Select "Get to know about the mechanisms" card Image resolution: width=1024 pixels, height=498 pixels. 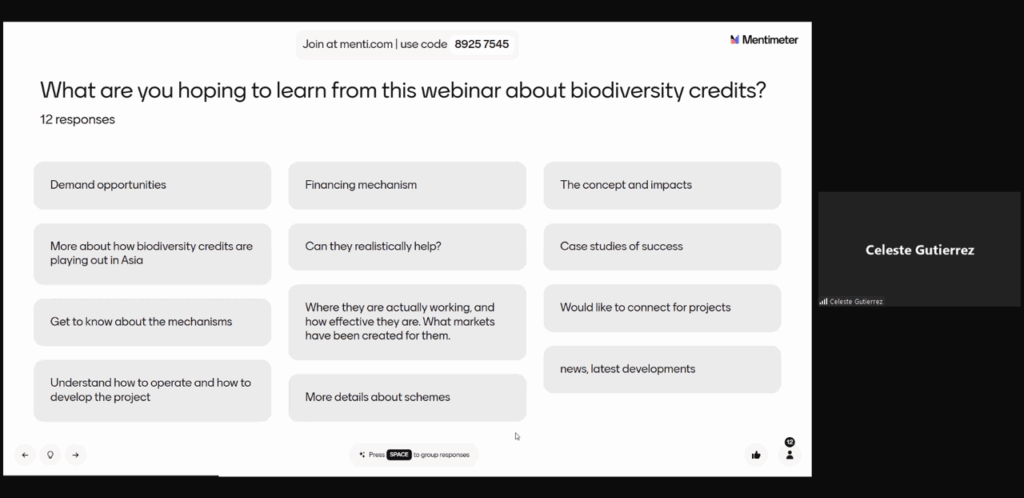pos(152,321)
